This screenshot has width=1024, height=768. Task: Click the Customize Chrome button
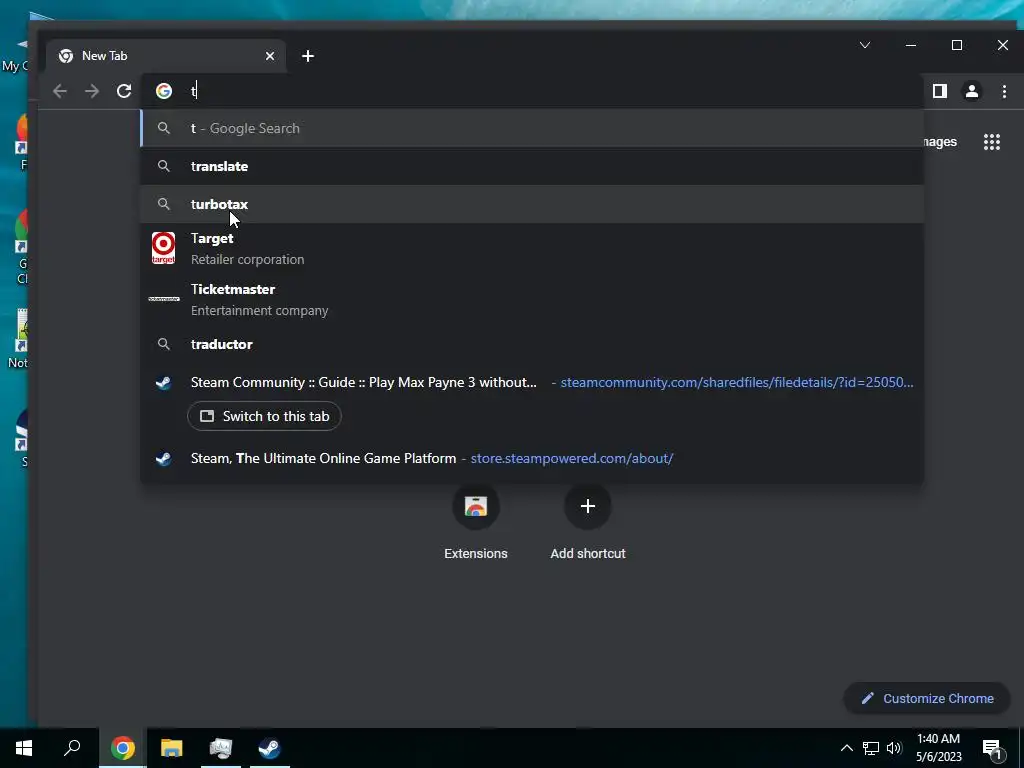927,698
